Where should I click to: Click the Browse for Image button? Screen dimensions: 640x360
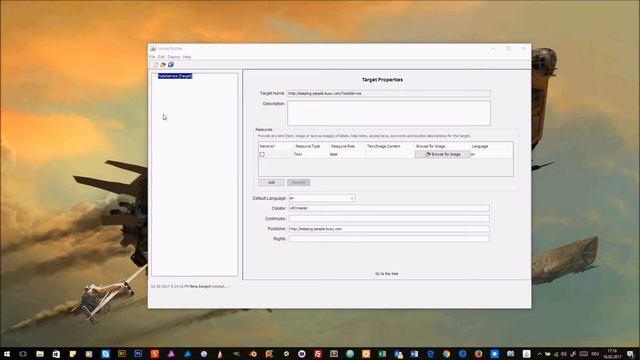pos(443,154)
